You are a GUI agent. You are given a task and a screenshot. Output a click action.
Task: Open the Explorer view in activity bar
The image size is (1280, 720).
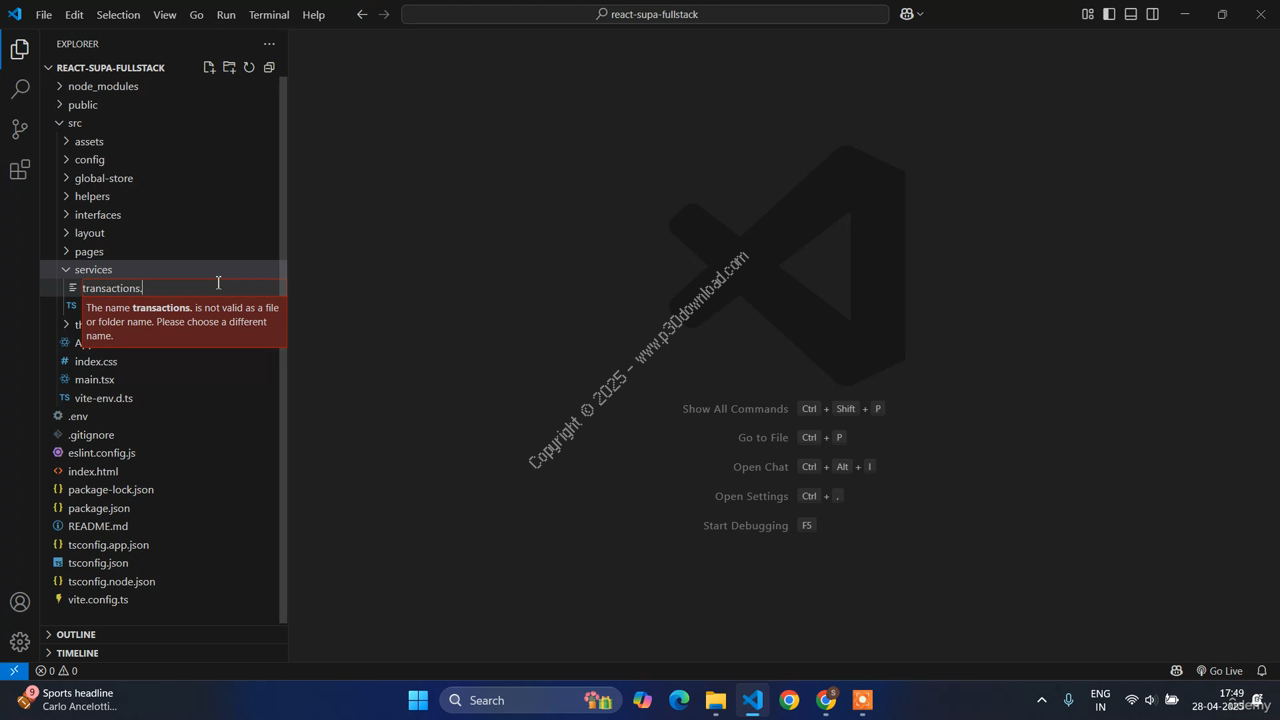coord(20,49)
